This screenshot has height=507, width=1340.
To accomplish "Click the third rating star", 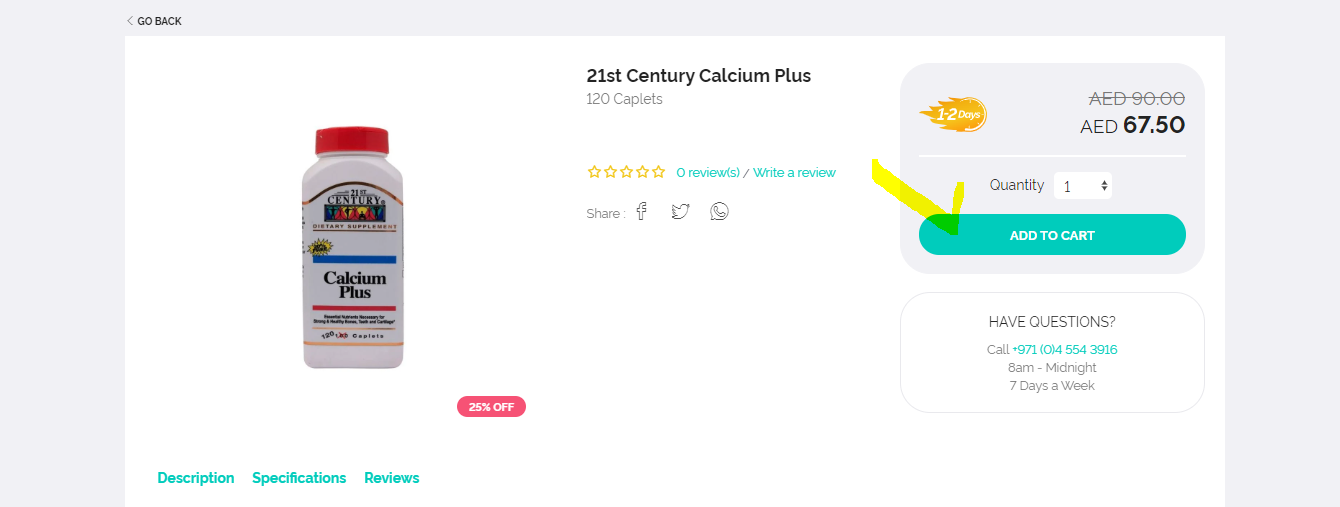I will tap(626, 172).
